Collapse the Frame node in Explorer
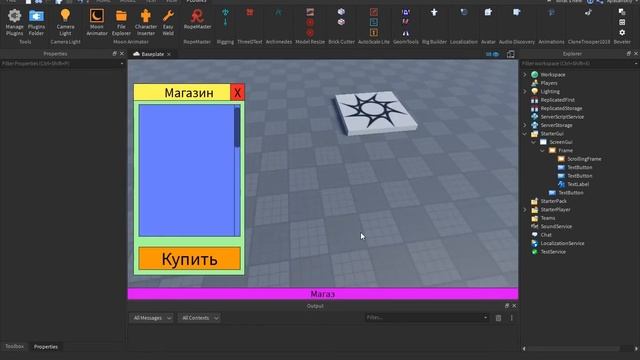Screen dimensions: 640x360 click(x=542, y=151)
